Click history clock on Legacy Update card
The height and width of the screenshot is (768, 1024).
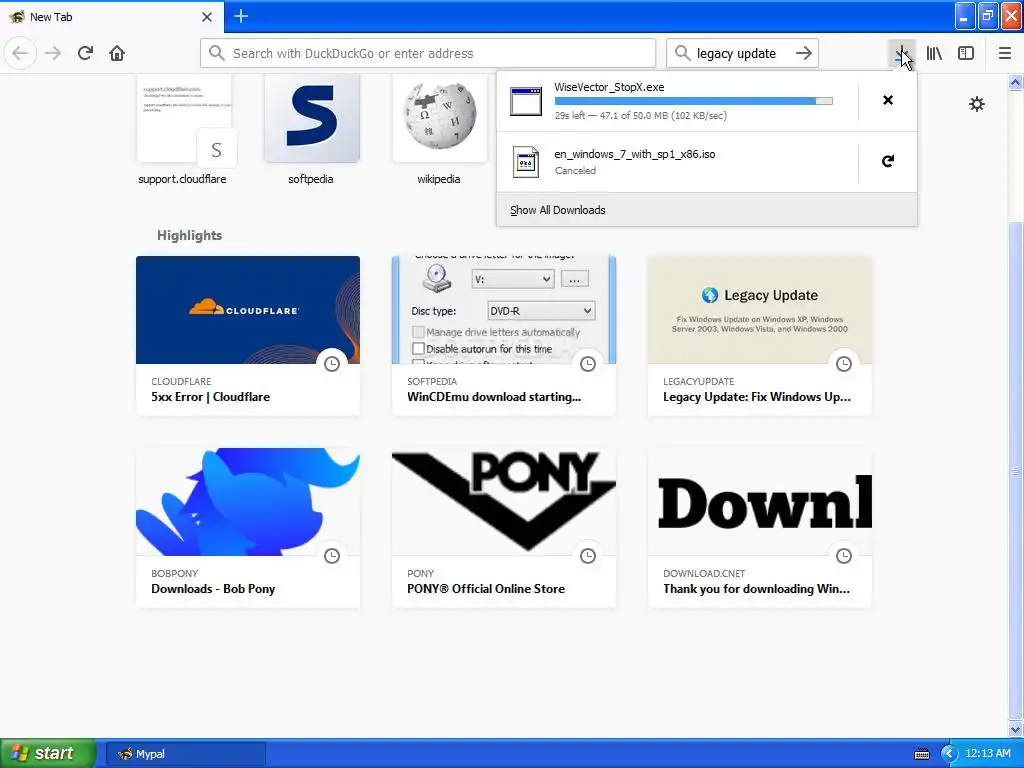pos(844,364)
